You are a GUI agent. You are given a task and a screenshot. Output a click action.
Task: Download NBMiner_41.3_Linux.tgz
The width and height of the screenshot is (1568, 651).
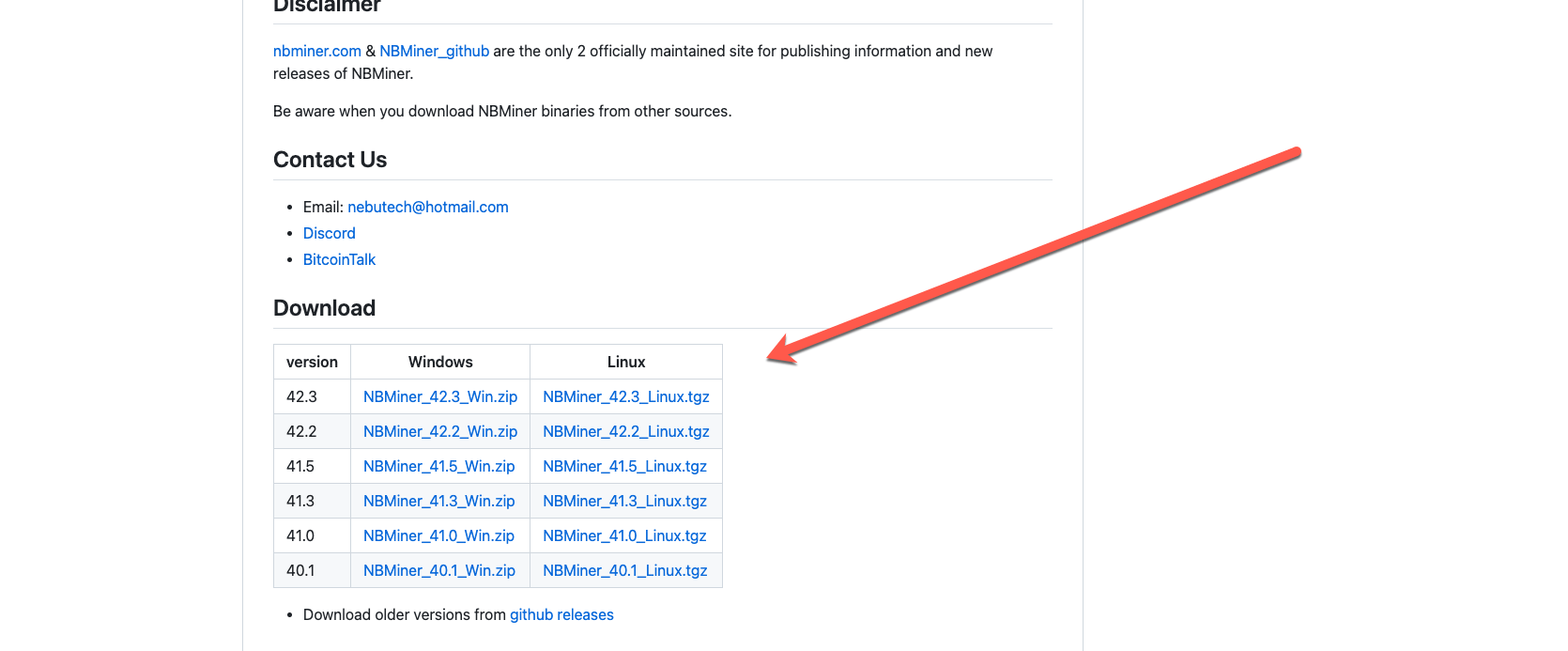[624, 502]
